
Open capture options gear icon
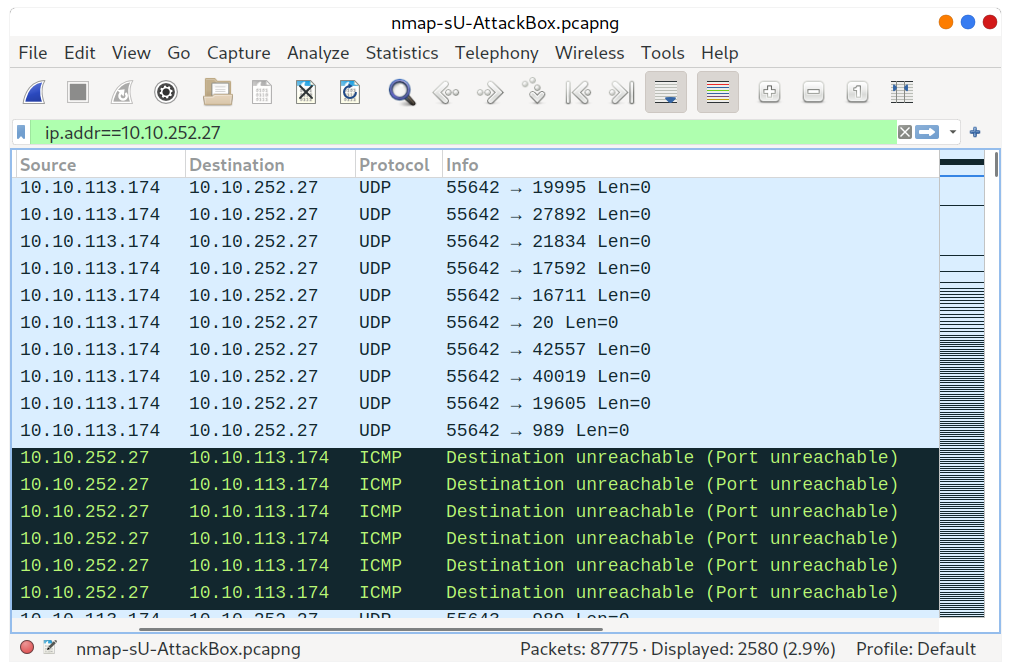click(166, 92)
